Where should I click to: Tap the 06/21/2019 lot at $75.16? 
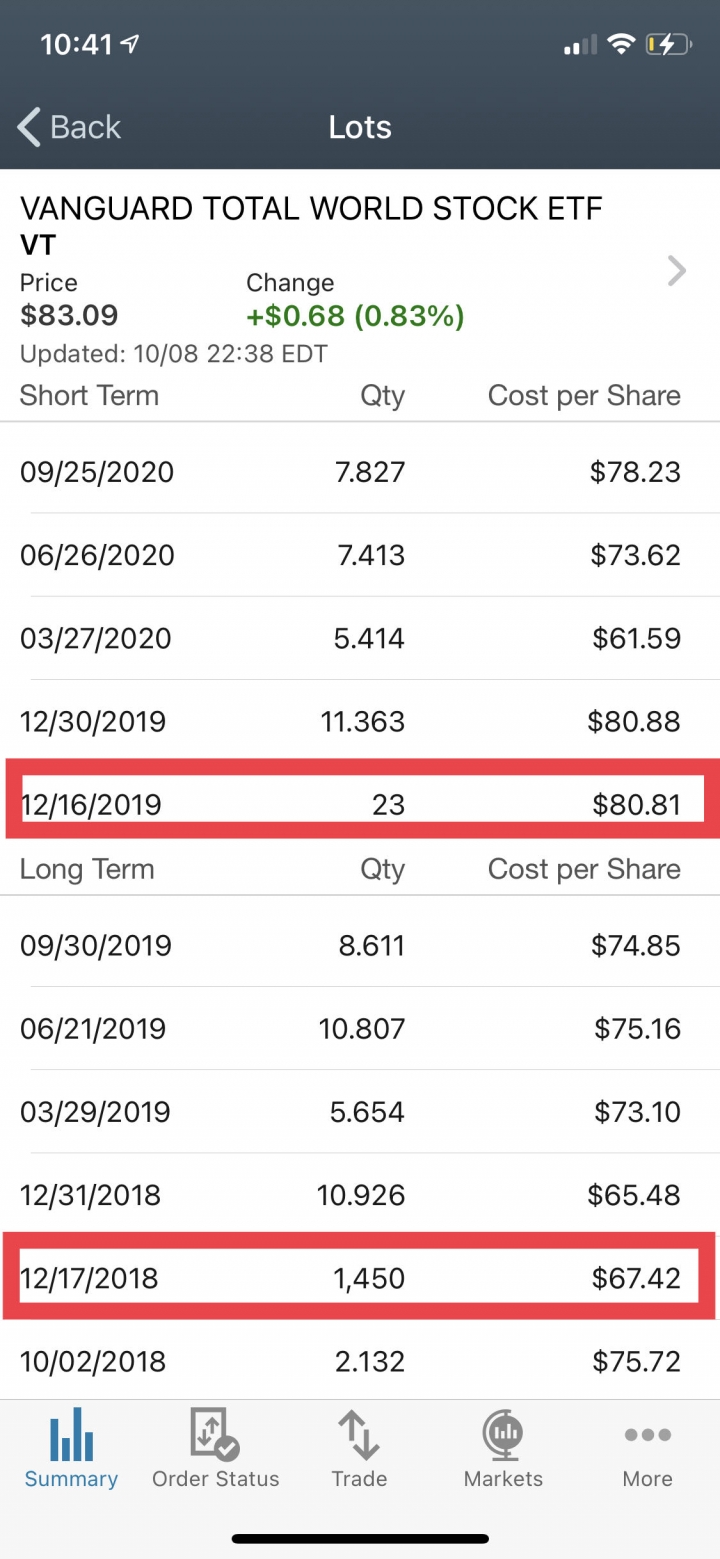pyautogui.click(x=360, y=1028)
